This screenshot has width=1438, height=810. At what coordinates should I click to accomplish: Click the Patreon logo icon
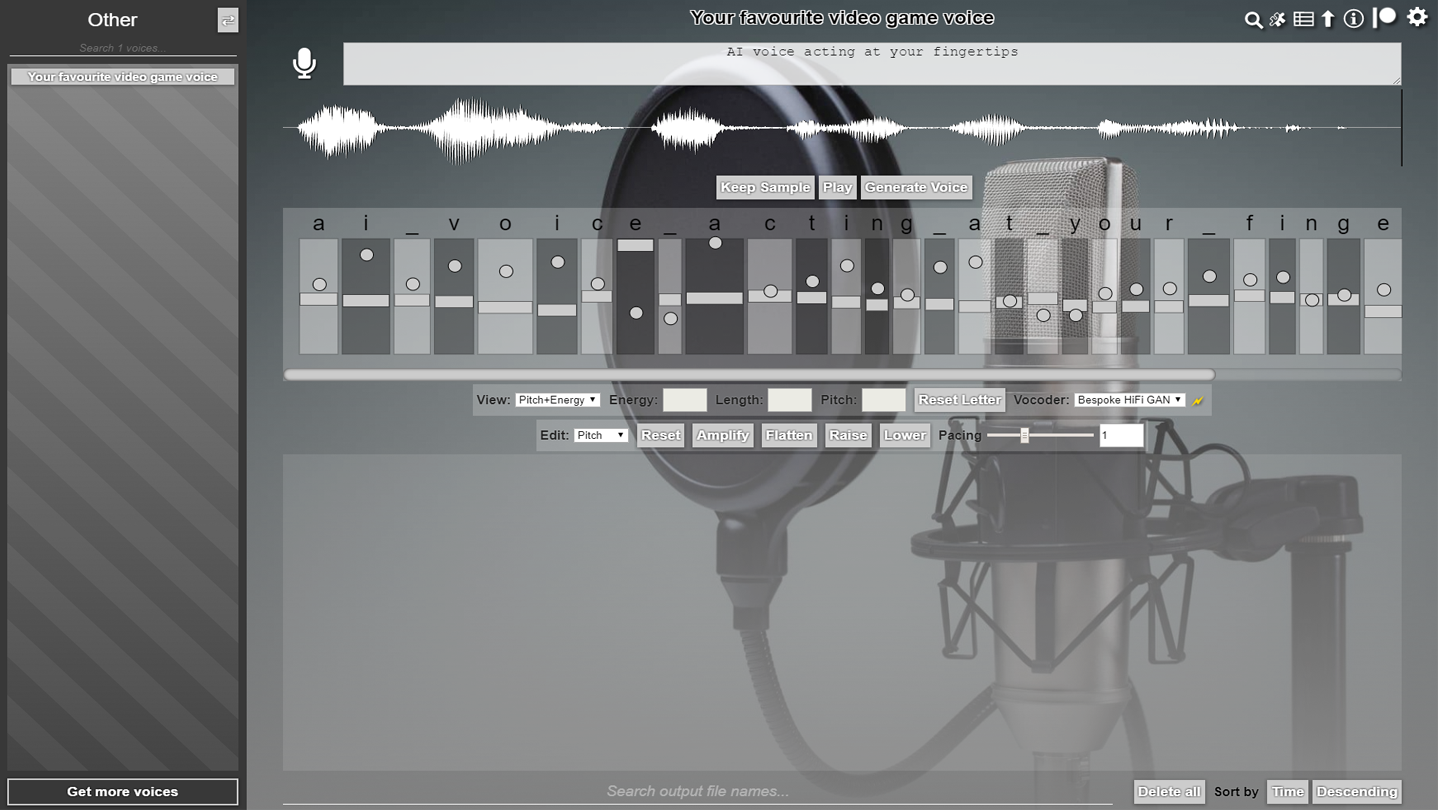click(1385, 17)
